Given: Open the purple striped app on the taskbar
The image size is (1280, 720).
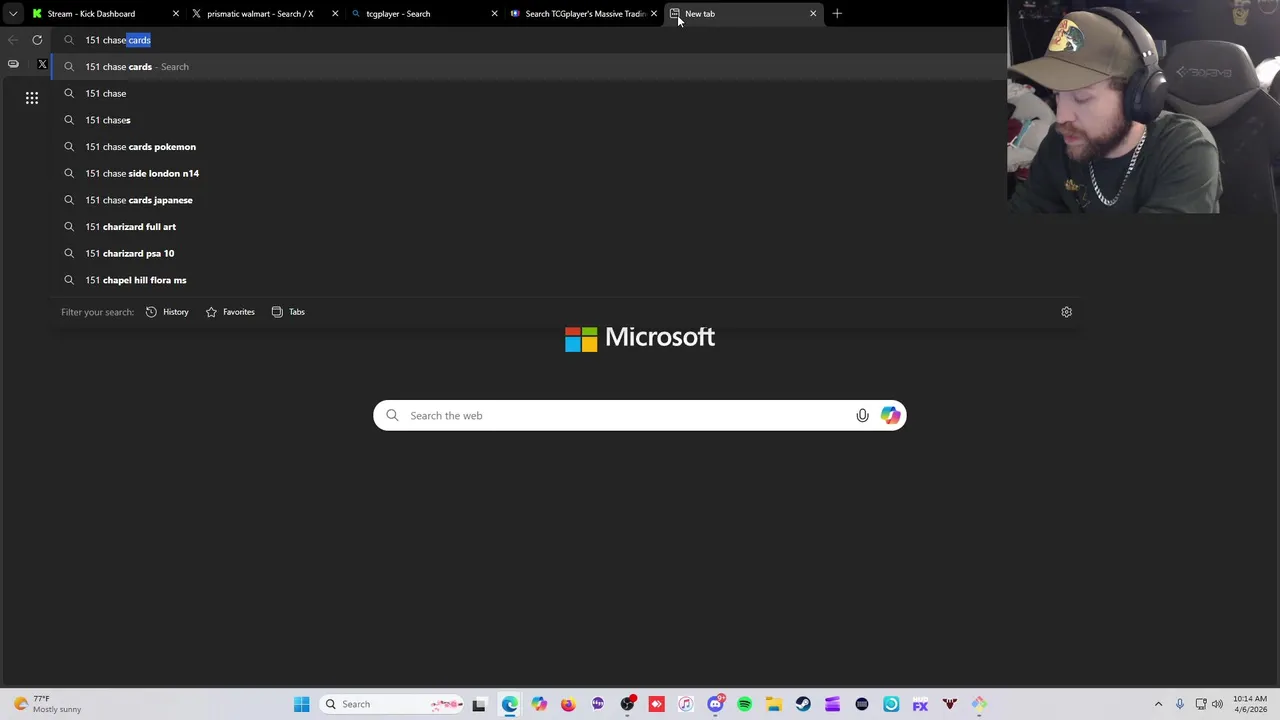Looking at the screenshot, I should click(832, 704).
